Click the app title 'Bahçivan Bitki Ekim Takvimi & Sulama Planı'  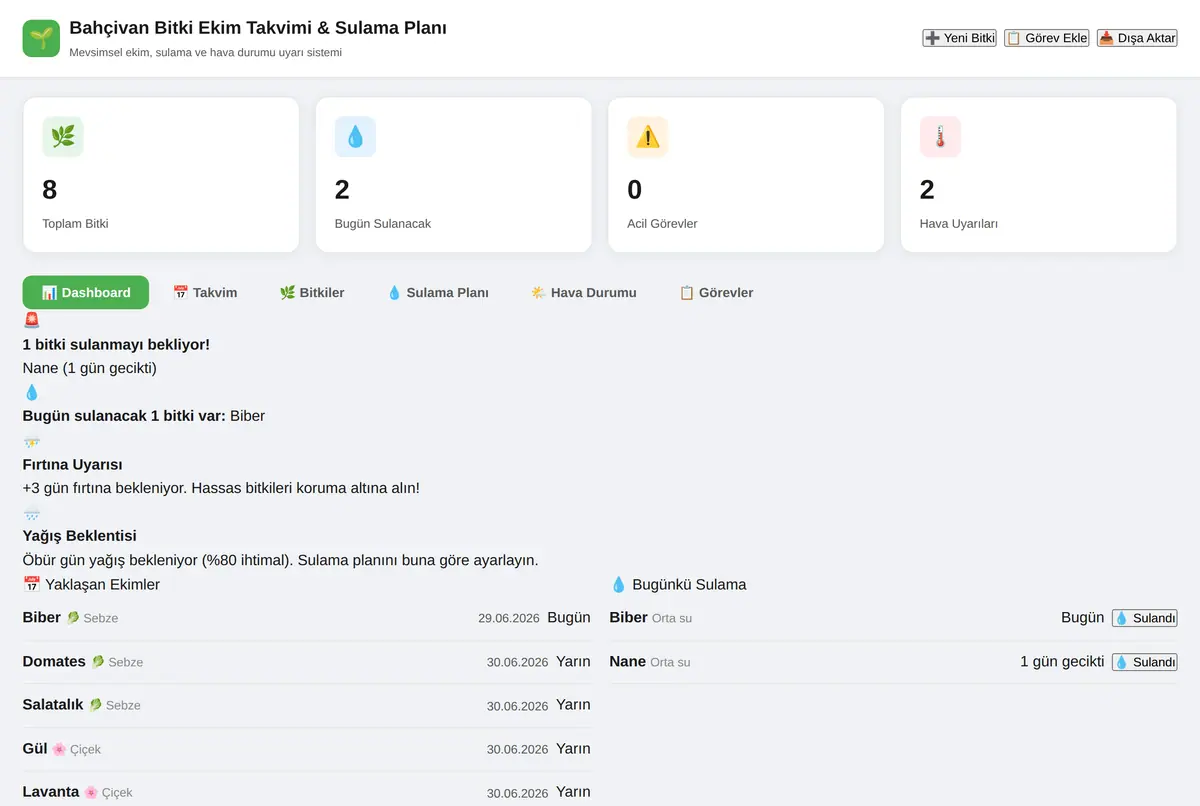[258, 28]
